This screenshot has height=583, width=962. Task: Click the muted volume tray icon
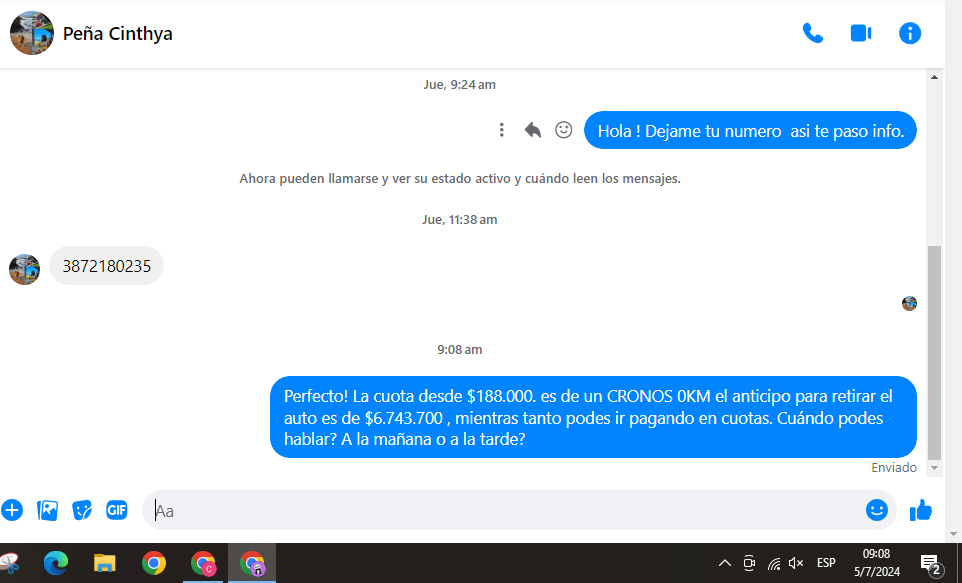pyautogui.click(x=796, y=563)
